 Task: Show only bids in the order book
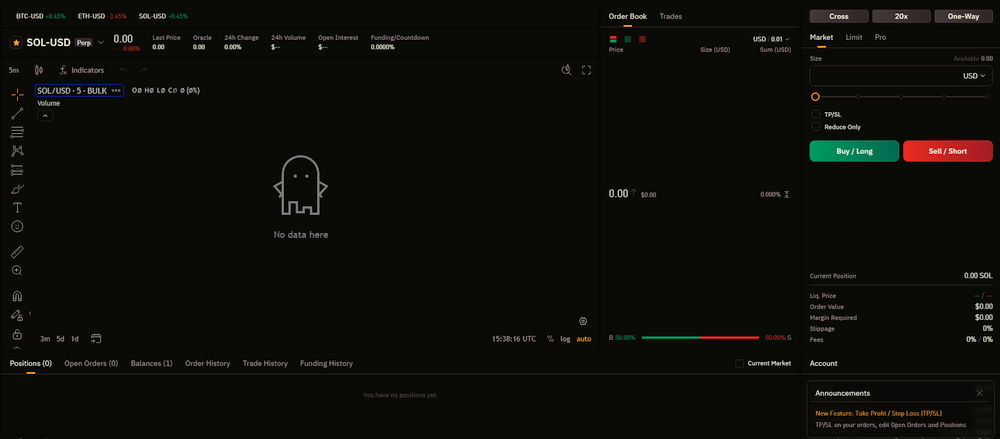click(x=628, y=40)
